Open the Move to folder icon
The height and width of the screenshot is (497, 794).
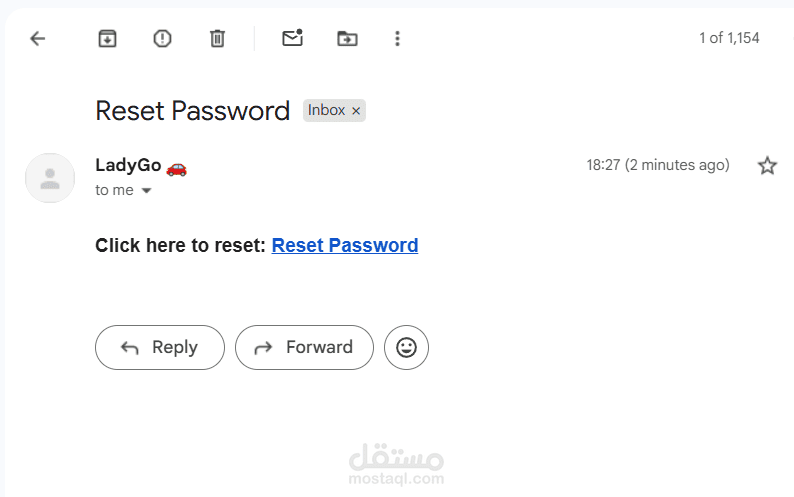[347, 39]
